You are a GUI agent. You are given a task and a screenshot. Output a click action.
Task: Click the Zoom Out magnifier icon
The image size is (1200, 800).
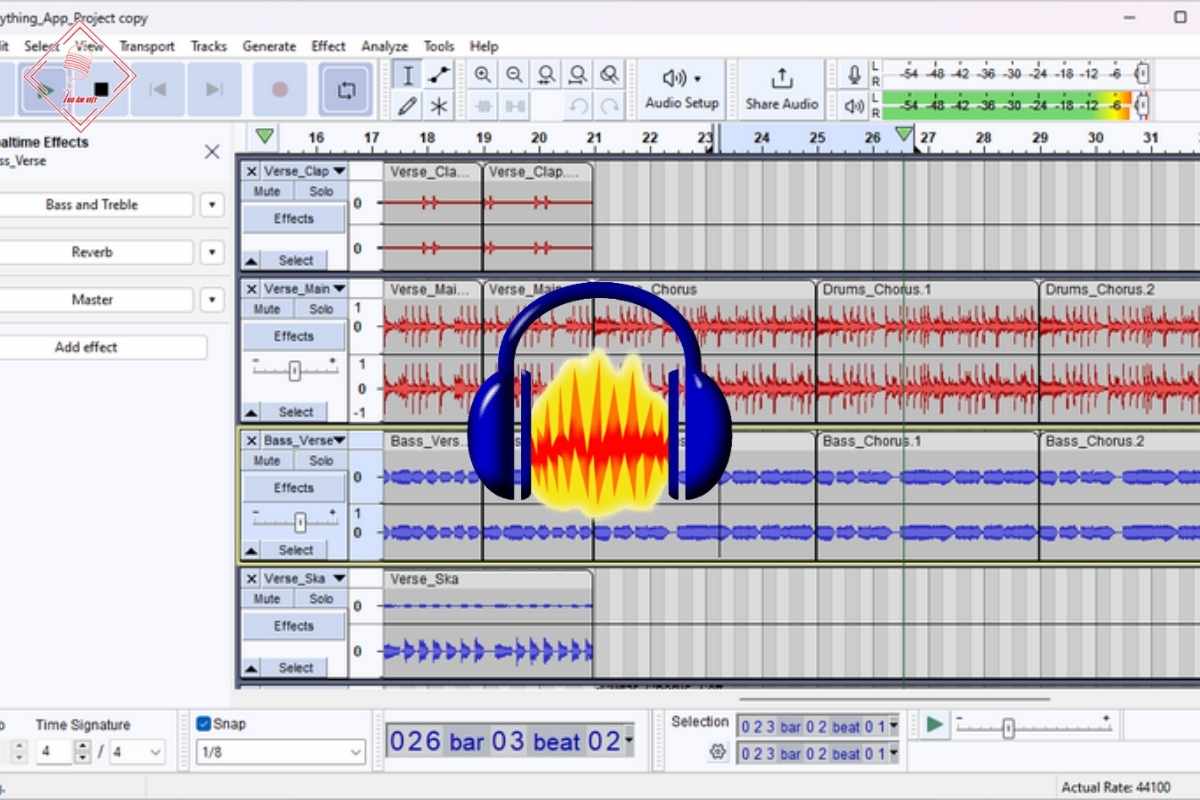(x=514, y=75)
